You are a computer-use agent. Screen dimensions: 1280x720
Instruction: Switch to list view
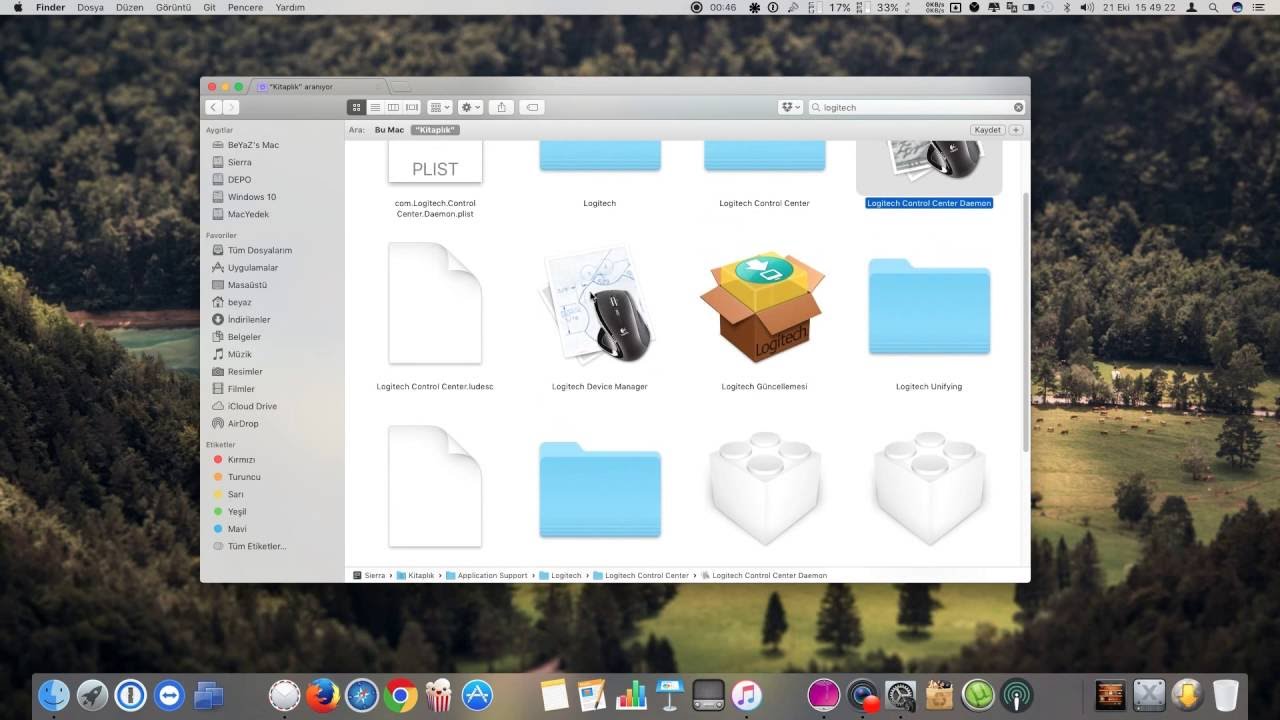pyautogui.click(x=375, y=107)
